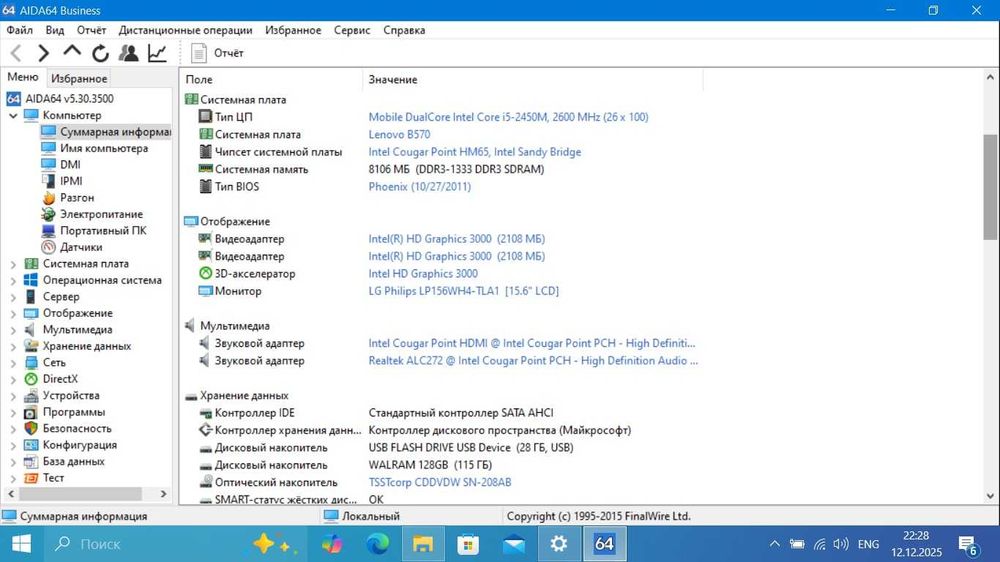Click the Разгон flame icon
This screenshot has width=1000, height=562.
point(48,198)
